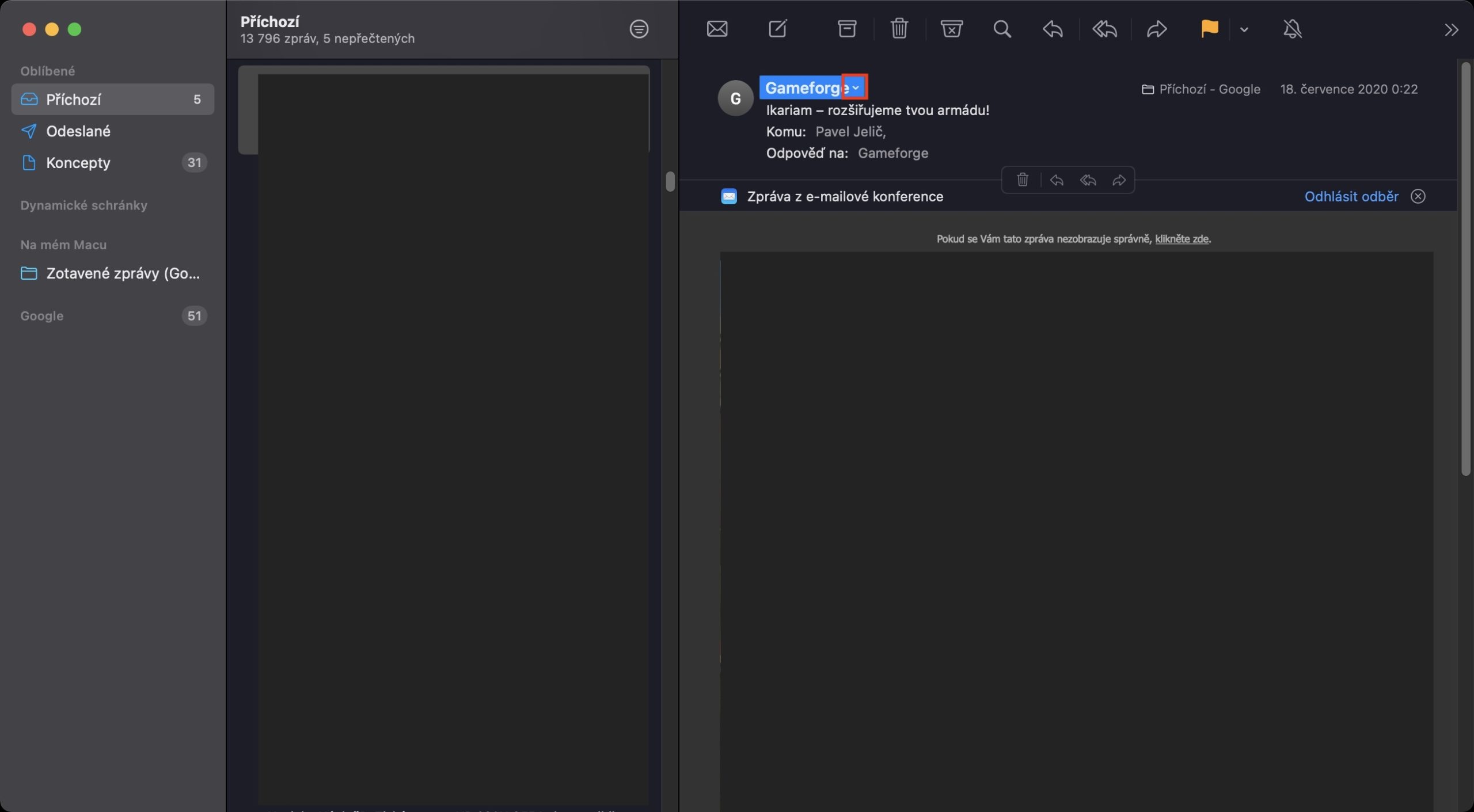The width and height of the screenshot is (1474, 812).
Task: Expand hidden toolbar items with the chevron
Action: pyautogui.click(x=1452, y=29)
